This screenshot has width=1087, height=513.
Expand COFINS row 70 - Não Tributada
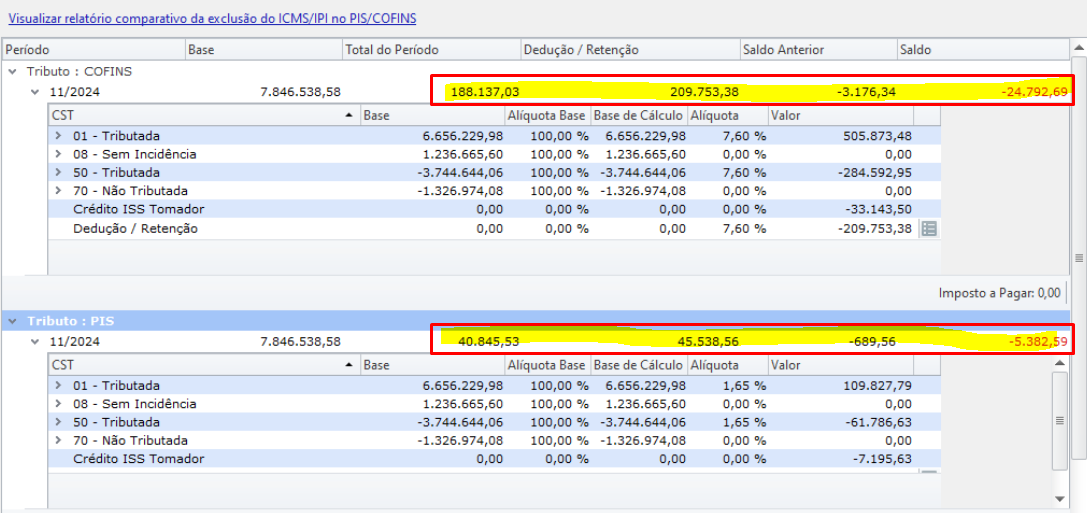59,191
